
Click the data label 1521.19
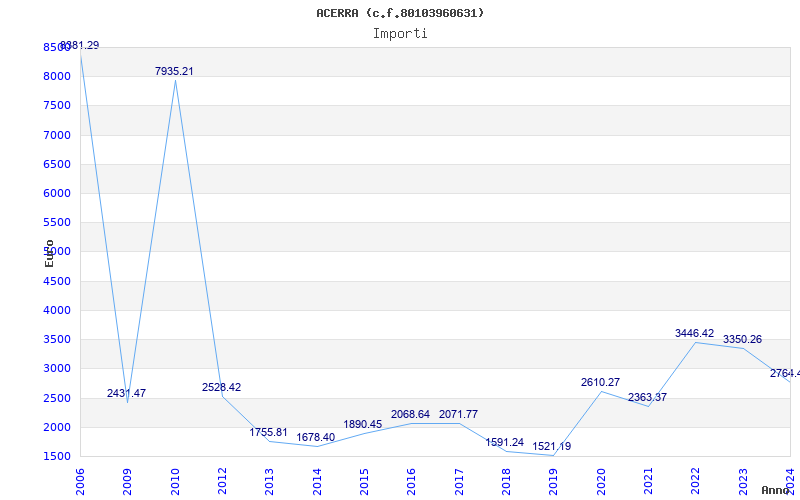552,446
